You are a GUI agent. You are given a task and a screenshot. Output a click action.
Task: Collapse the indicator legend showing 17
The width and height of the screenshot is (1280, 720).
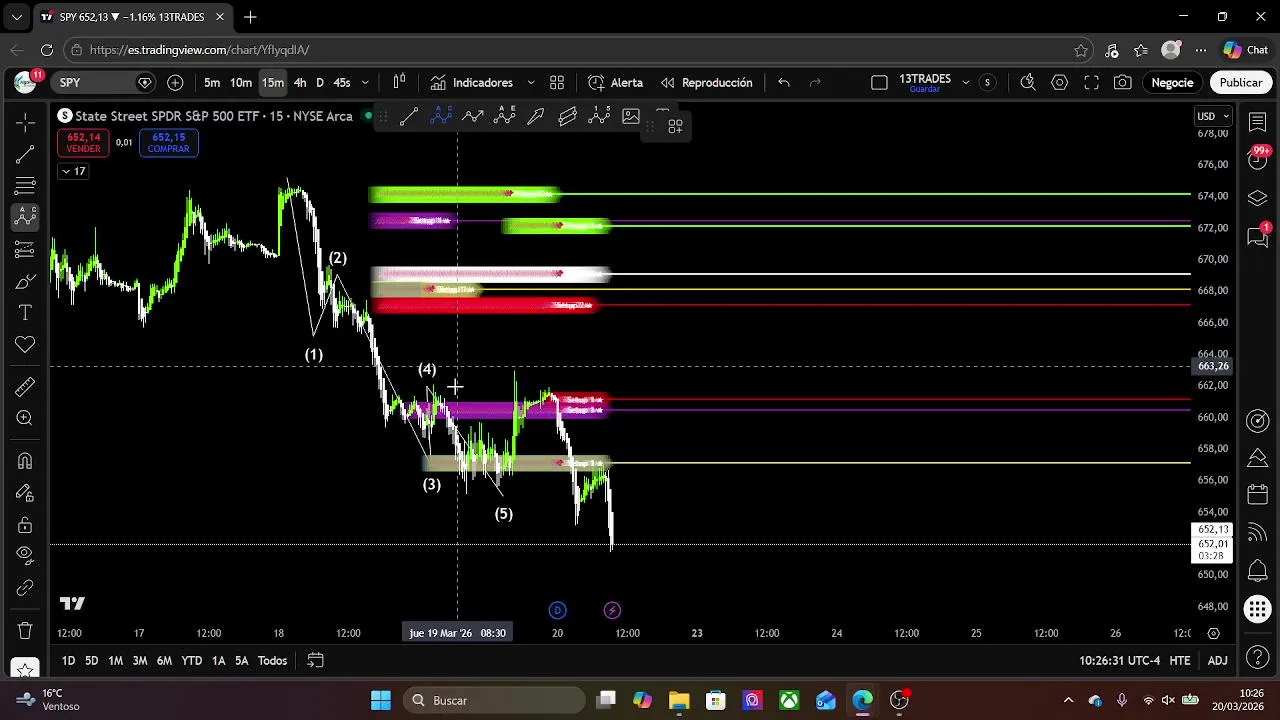point(74,172)
